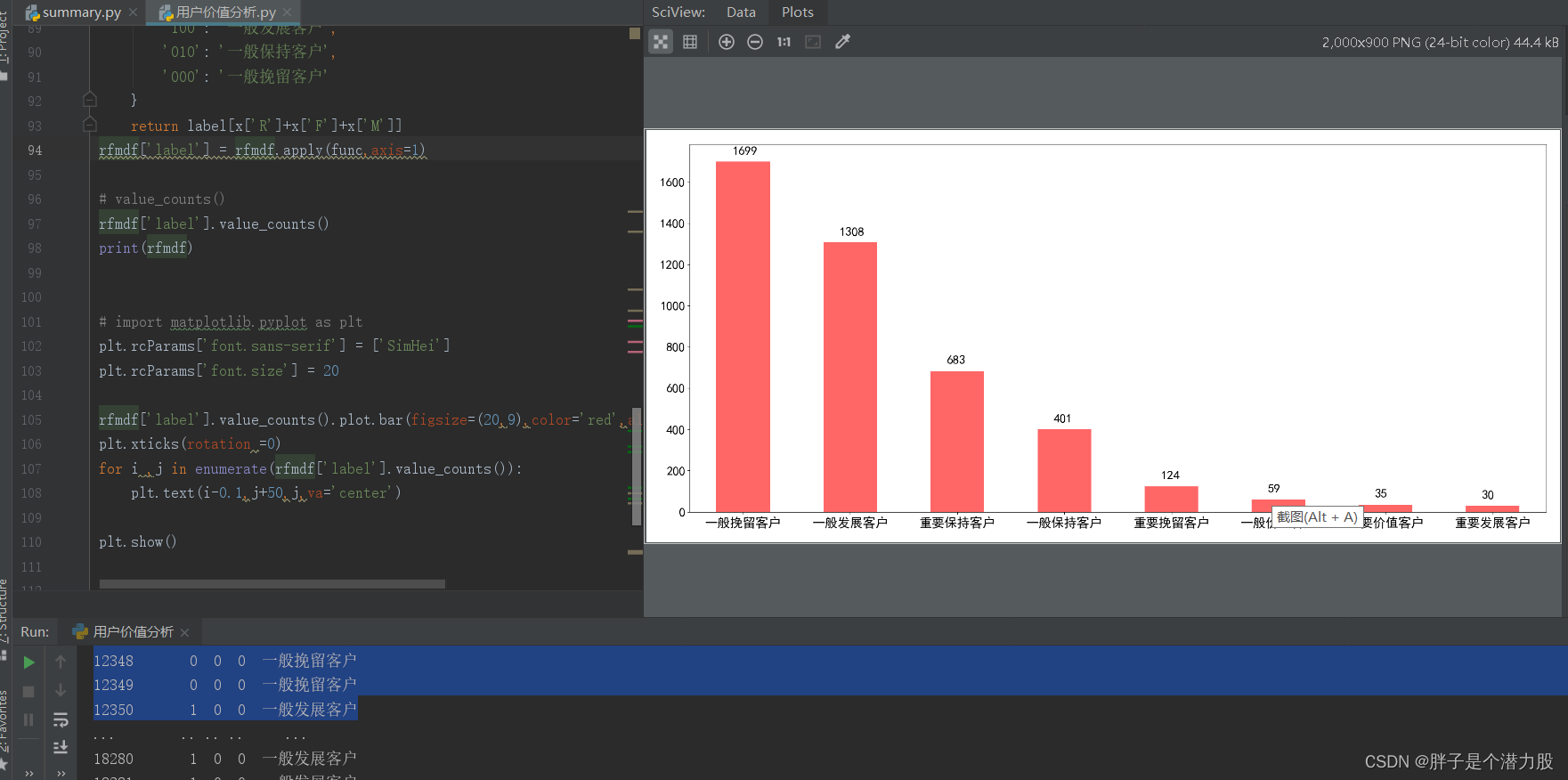Set plot to actual size 1:1

(x=784, y=42)
